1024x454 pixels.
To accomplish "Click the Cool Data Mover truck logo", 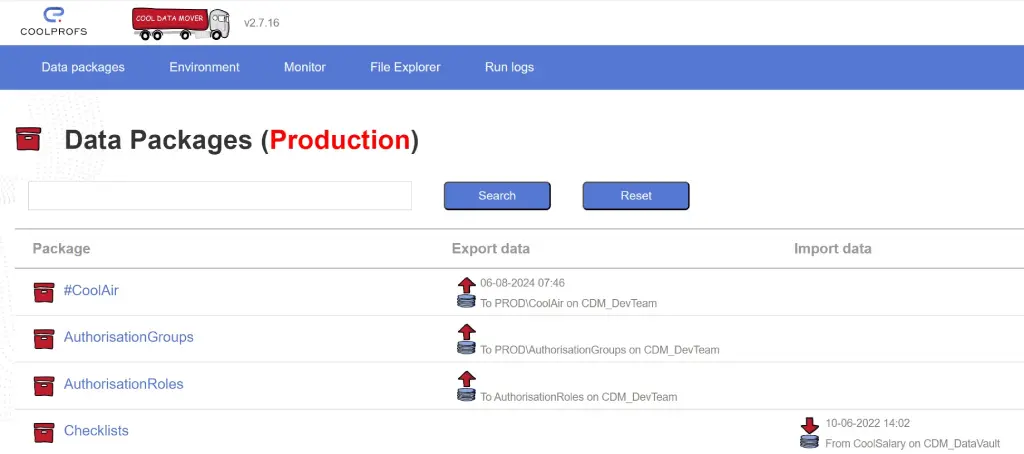I will (x=180, y=24).
